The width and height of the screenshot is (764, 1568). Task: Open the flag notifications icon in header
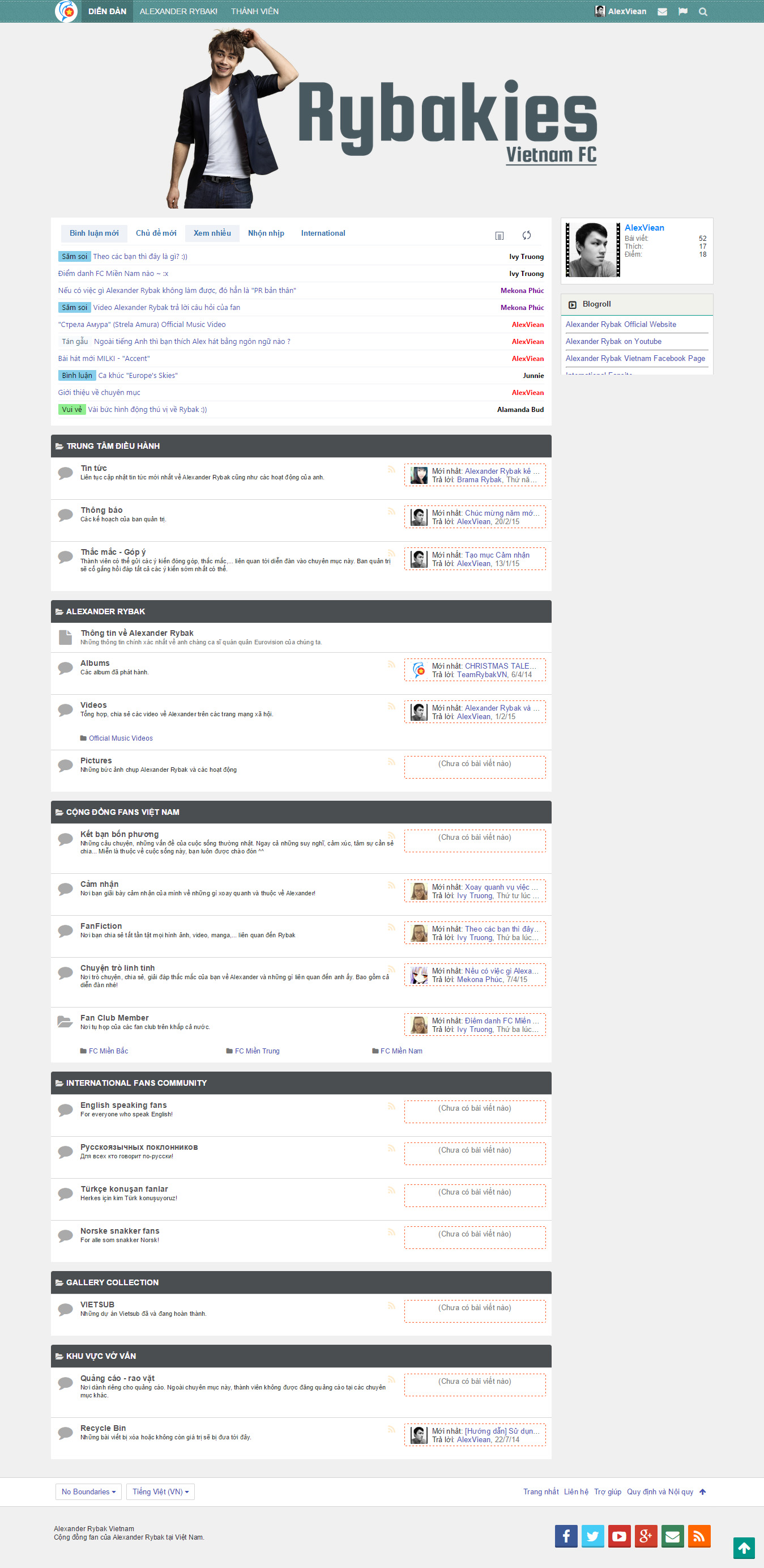click(683, 11)
